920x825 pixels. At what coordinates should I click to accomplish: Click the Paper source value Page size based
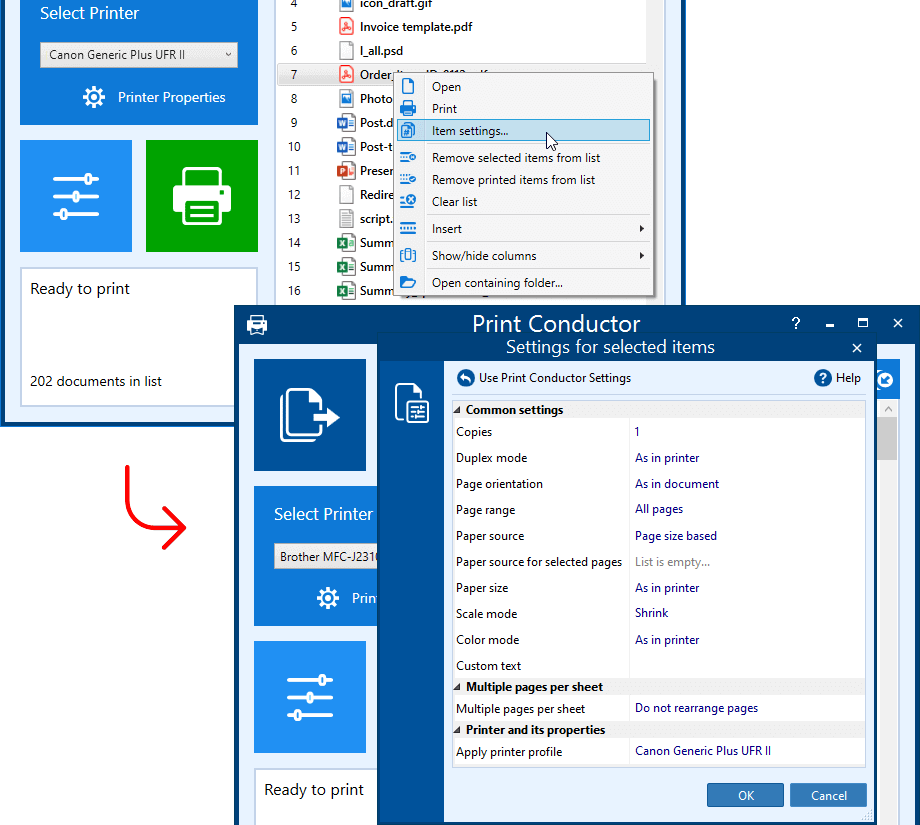(x=675, y=536)
